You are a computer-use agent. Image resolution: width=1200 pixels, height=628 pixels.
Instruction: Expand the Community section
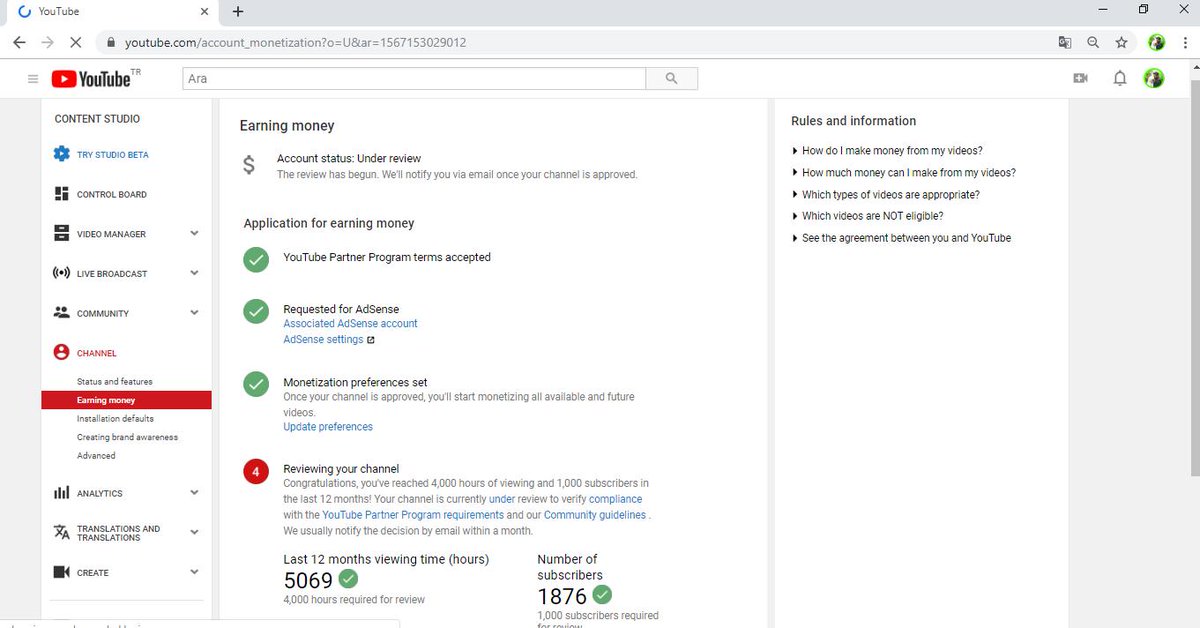[194, 312]
